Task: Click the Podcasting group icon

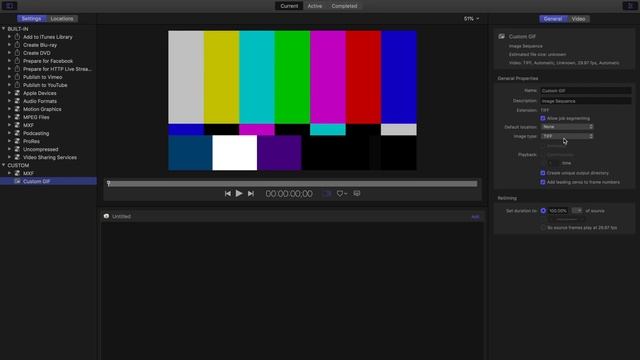Action: pyautogui.click(x=17, y=133)
